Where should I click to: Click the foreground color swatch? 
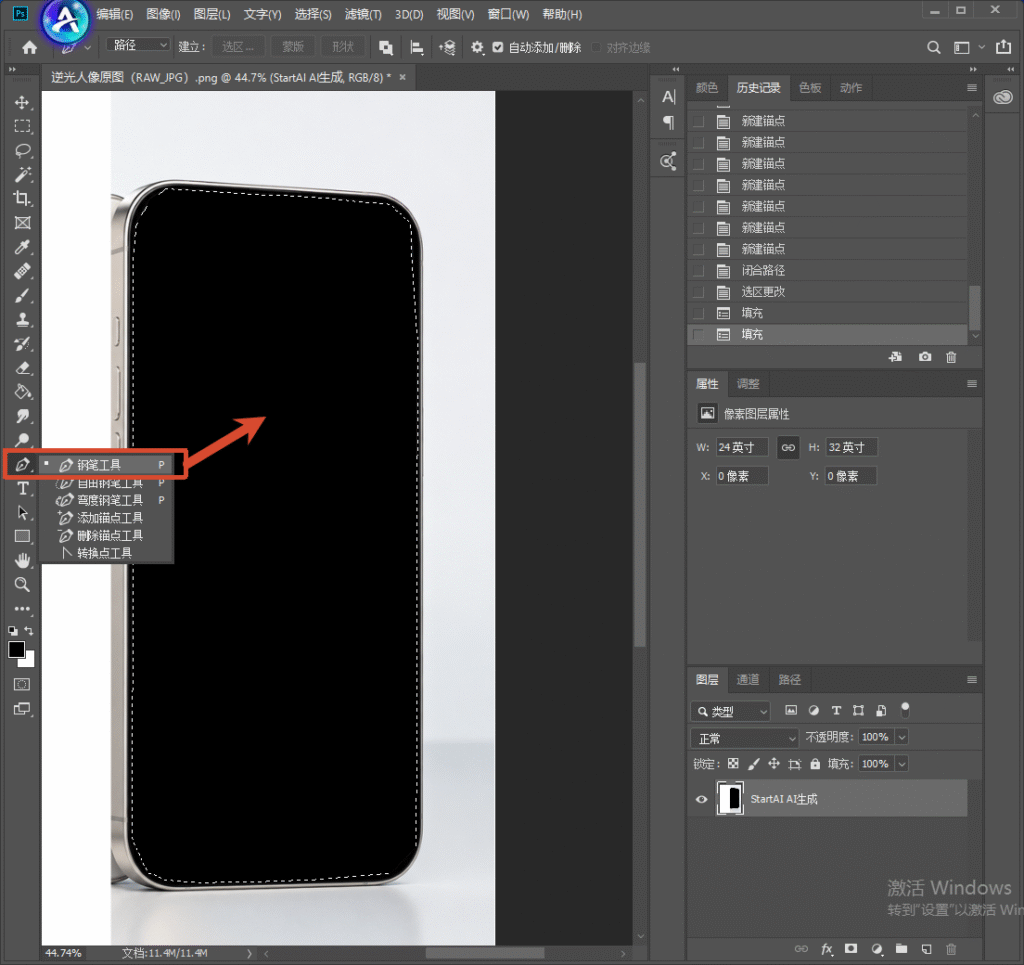pyautogui.click(x=16, y=650)
